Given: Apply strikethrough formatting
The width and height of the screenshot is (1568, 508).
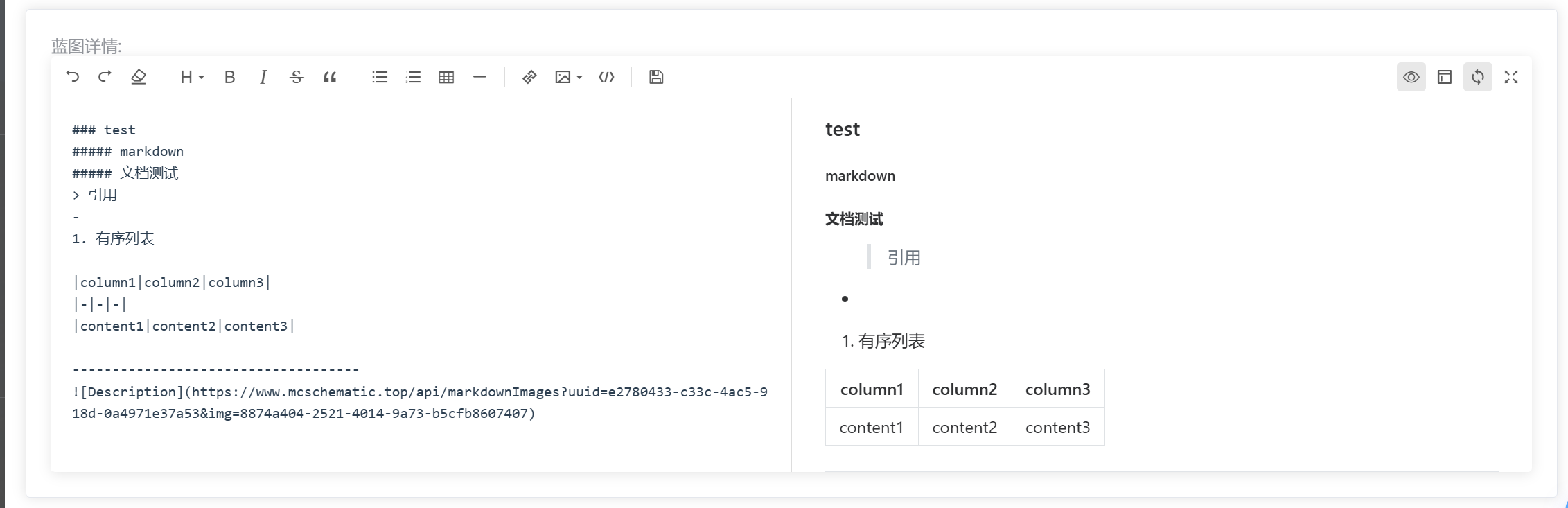Looking at the screenshot, I should 297,77.
